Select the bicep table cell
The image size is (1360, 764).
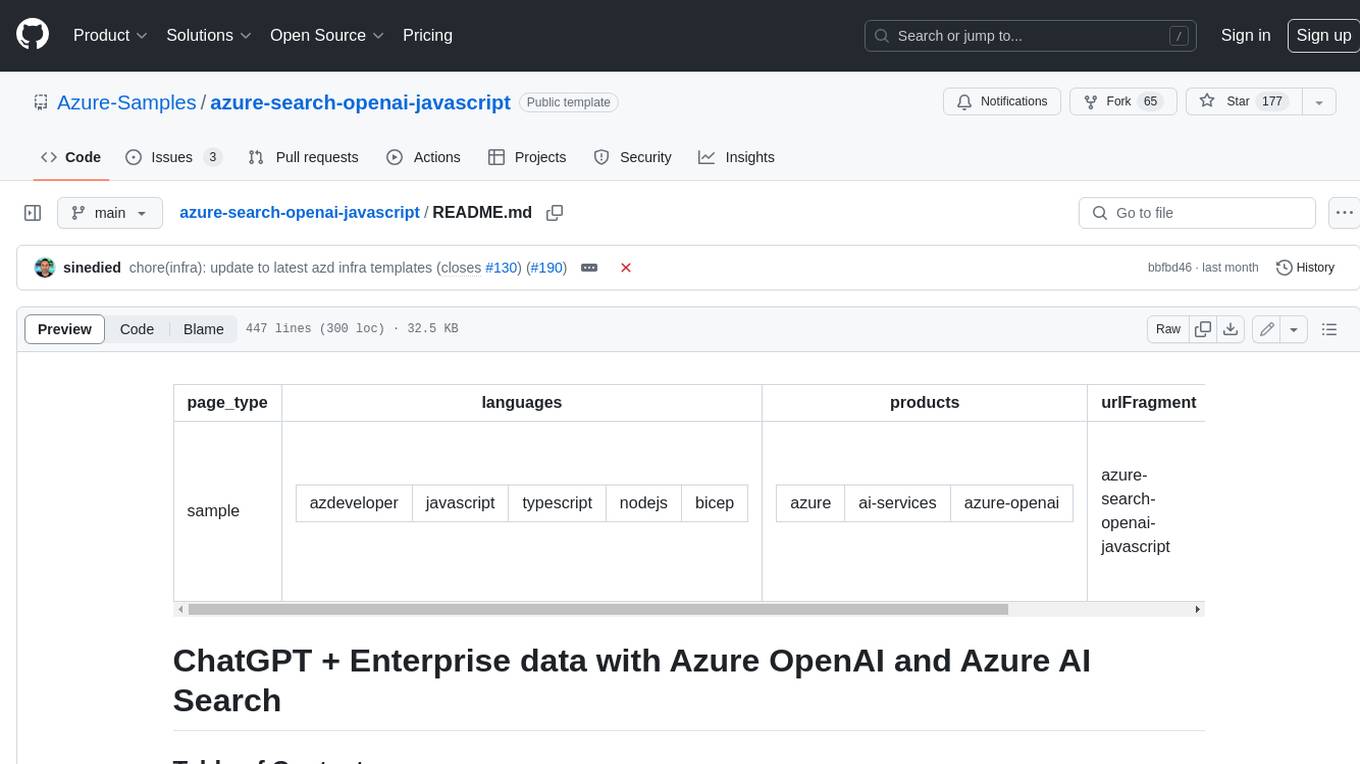pyautogui.click(x=714, y=503)
